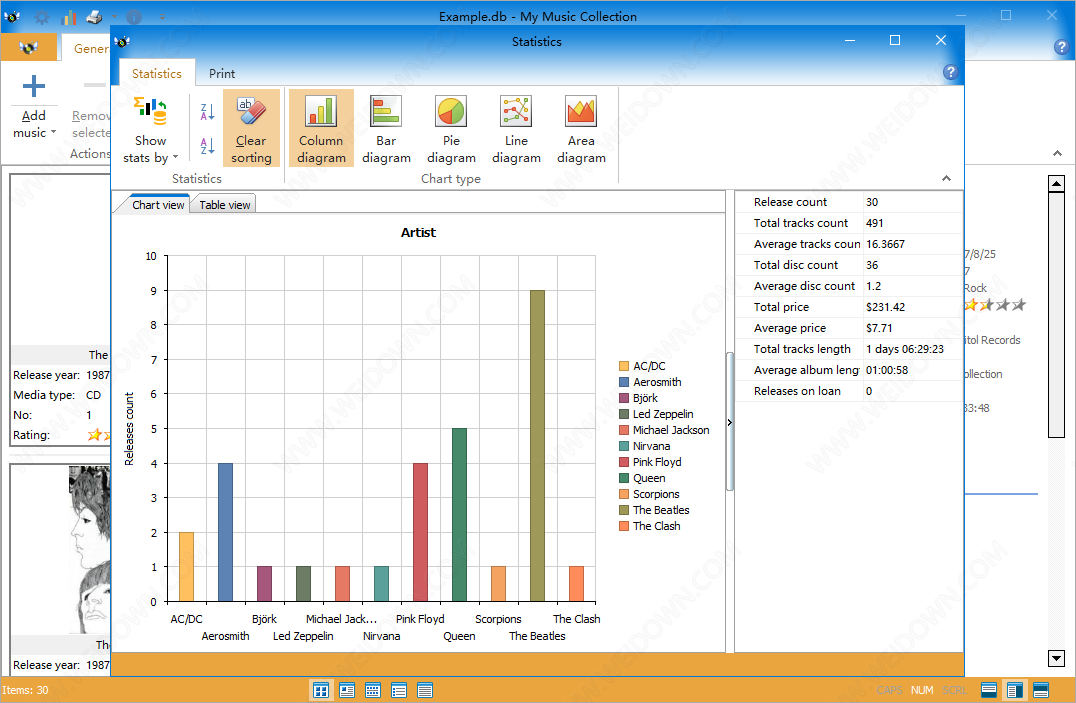The width and height of the screenshot is (1076, 703).
Task: Open the Show stats by dropdown
Action: tap(150, 130)
